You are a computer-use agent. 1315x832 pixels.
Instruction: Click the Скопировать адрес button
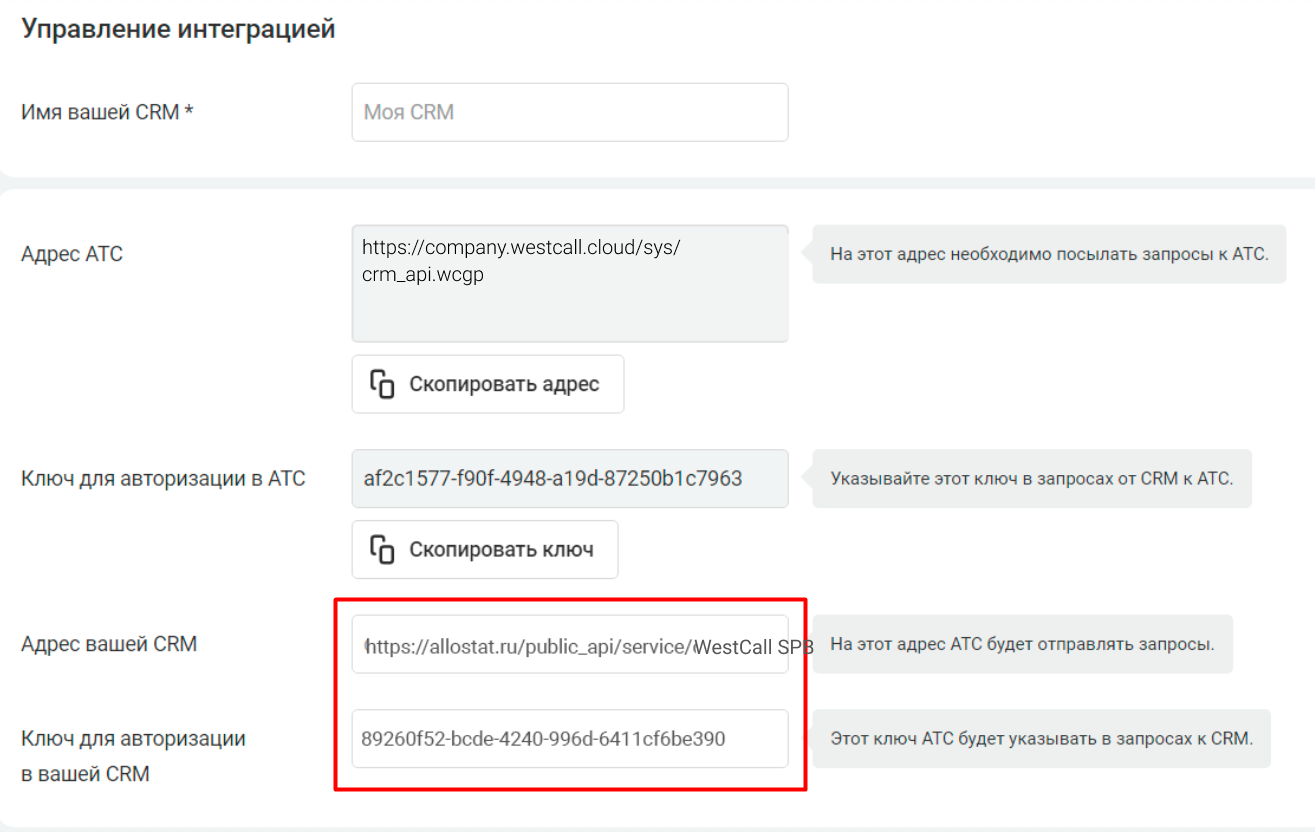(488, 384)
